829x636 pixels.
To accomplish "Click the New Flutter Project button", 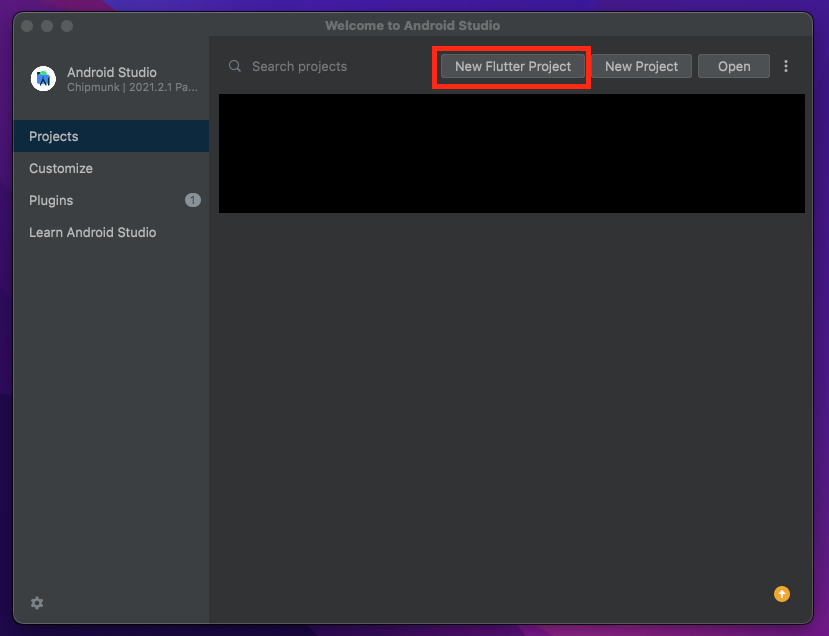I will (x=513, y=67).
